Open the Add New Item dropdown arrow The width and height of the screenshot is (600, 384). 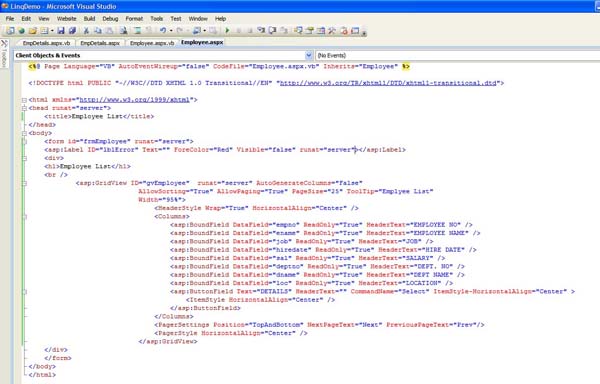click(52, 31)
